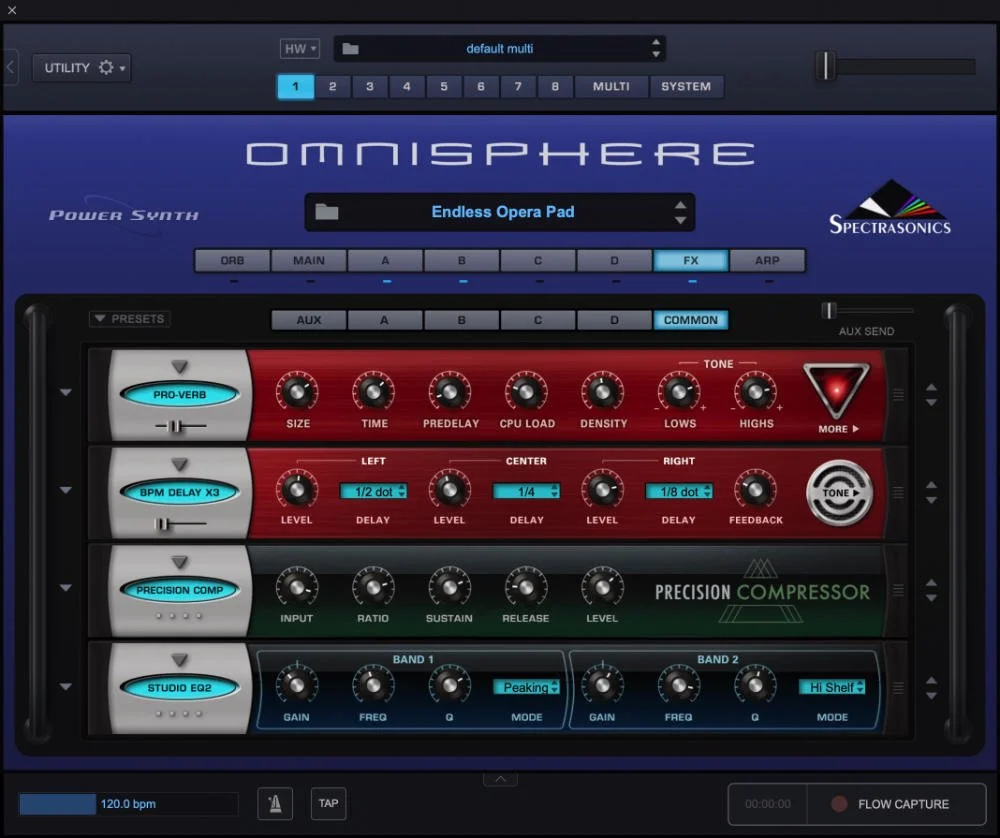This screenshot has height=838, width=1000.
Task: Click the Precision Comp RATIO knob
Action: [x=374, y=587]
